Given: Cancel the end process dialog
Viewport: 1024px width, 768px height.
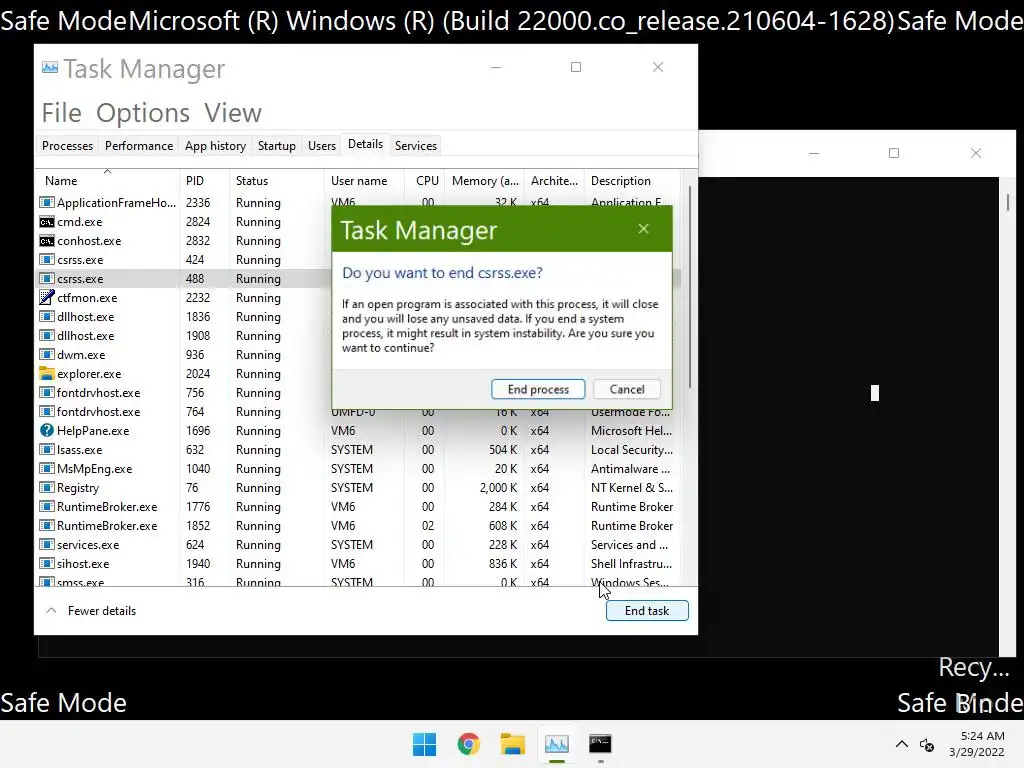Looking at the screenshot, I should (x=626, y=389).
